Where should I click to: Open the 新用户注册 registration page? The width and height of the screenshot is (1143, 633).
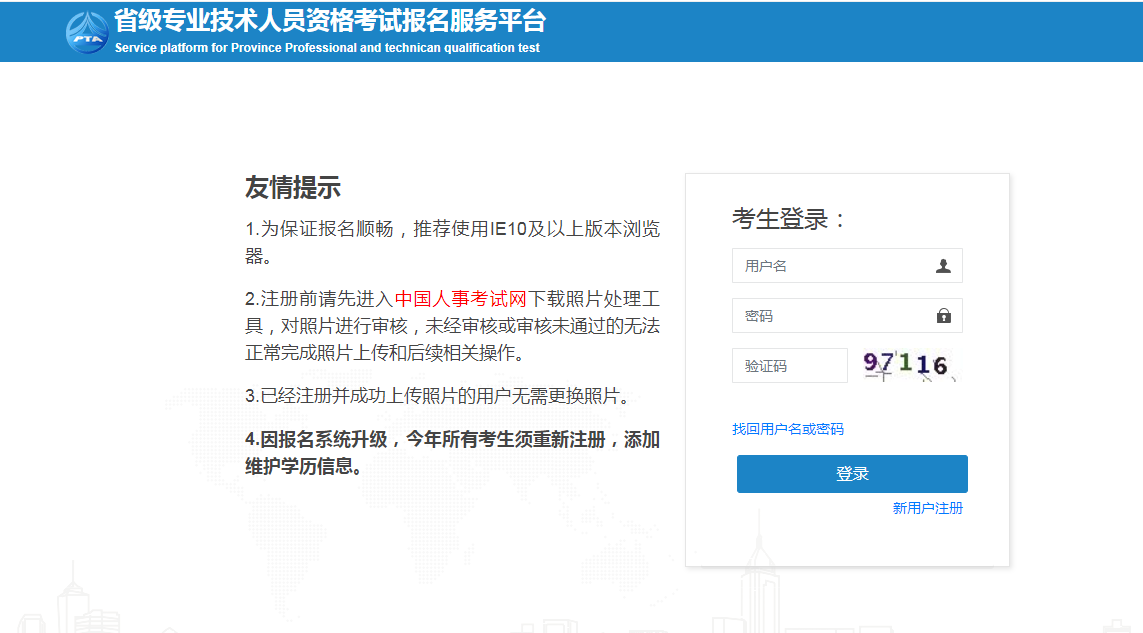[924, 508]
